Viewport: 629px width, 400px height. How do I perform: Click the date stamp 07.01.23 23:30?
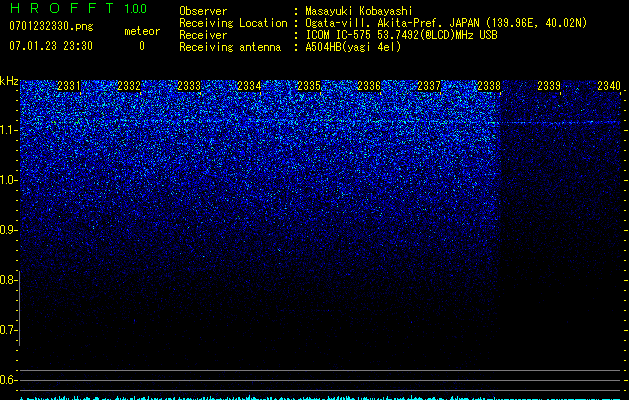coord(51,46)
